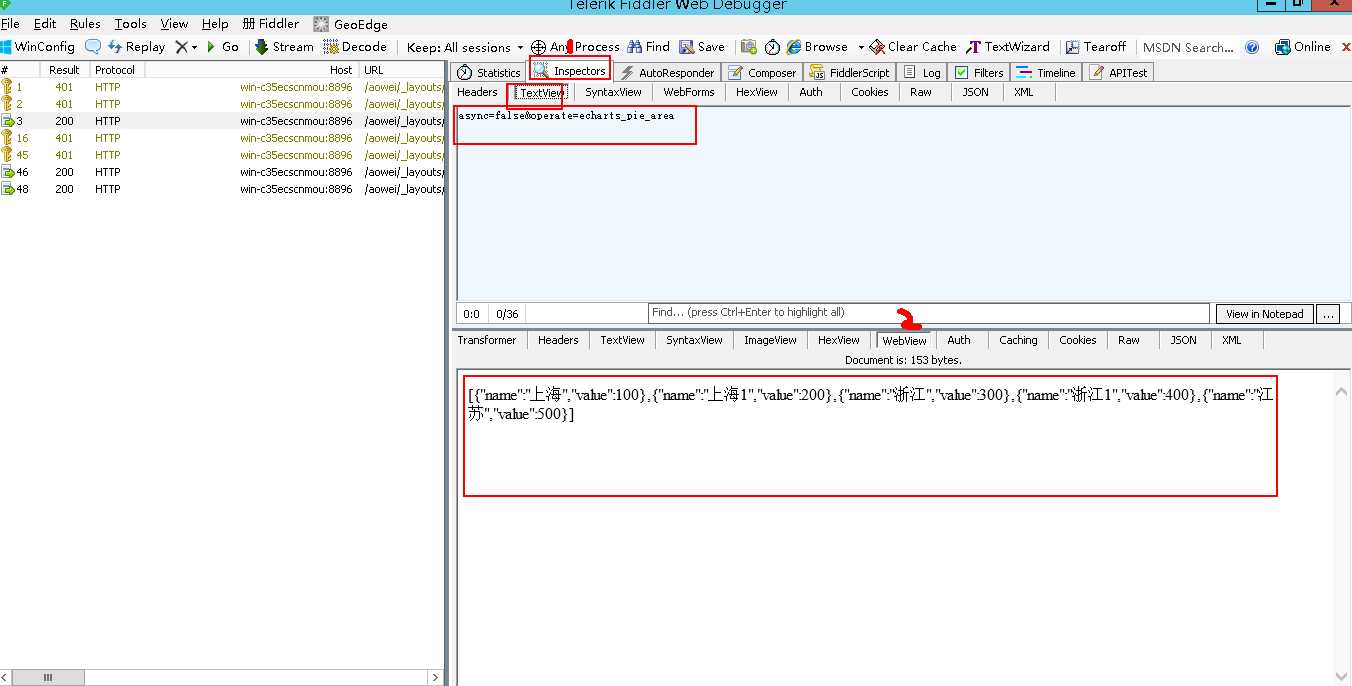Click Save in the toolbar
This screenshot has width=1352, height=686.
point(702,47)
